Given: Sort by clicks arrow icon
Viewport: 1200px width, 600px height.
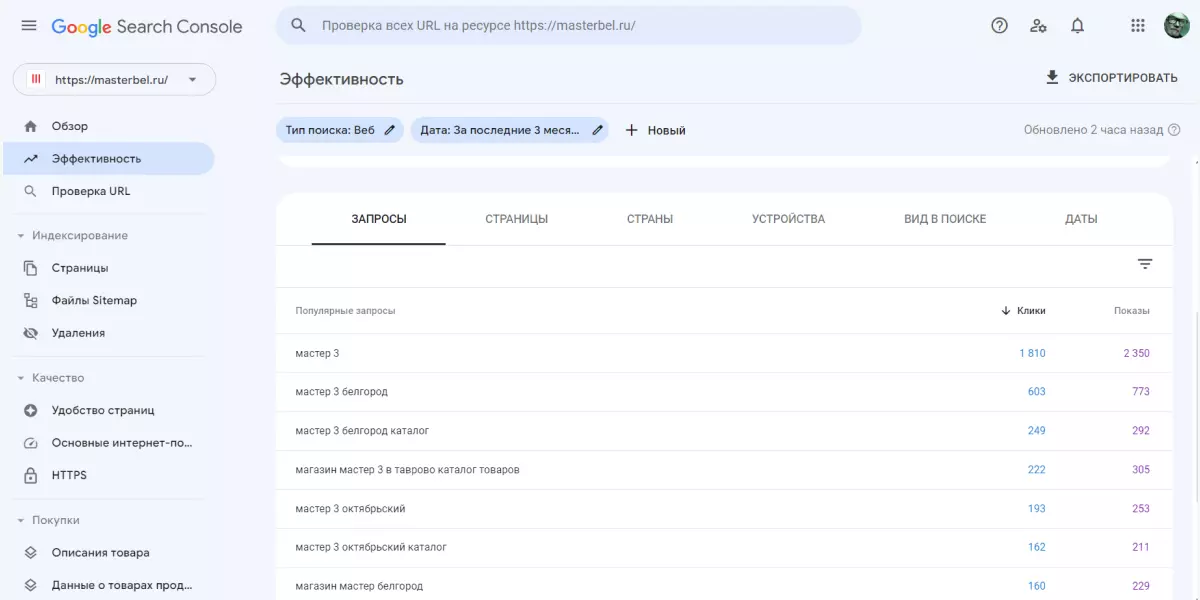Looking at the screenshot, I should (x=1006, y=311).
